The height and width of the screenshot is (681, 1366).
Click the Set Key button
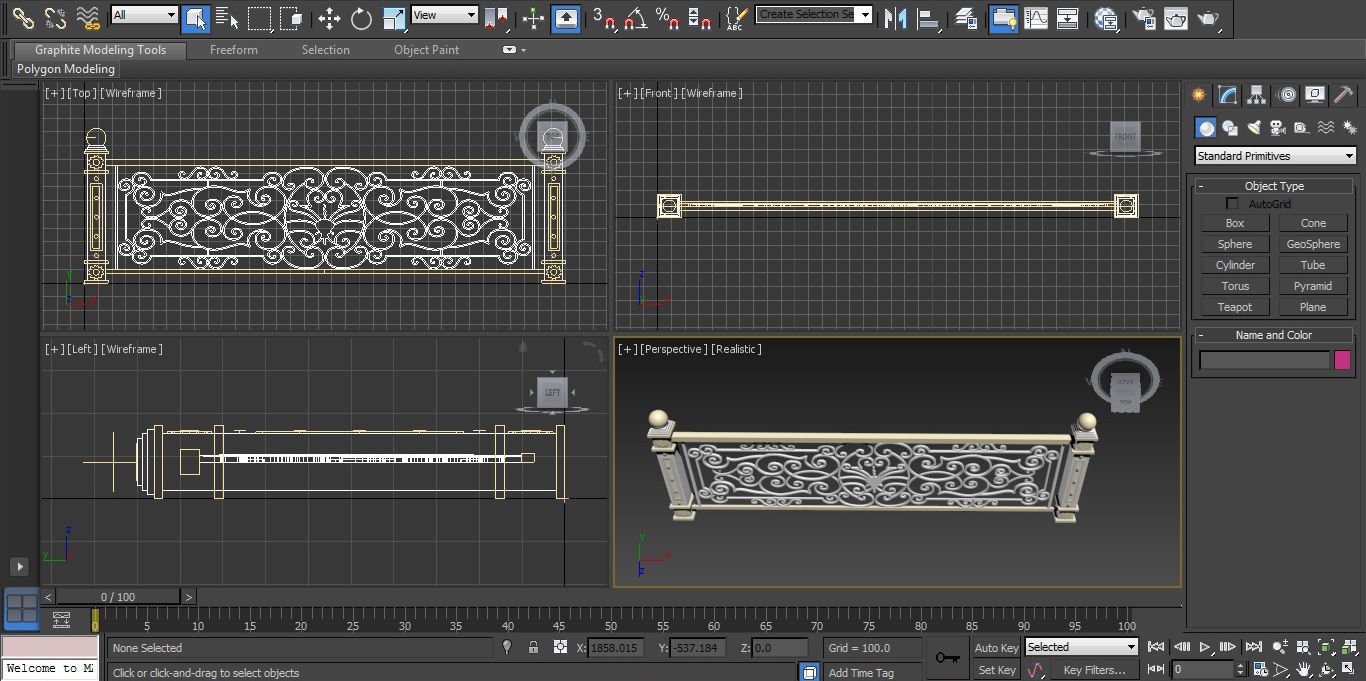click(996, 670)
